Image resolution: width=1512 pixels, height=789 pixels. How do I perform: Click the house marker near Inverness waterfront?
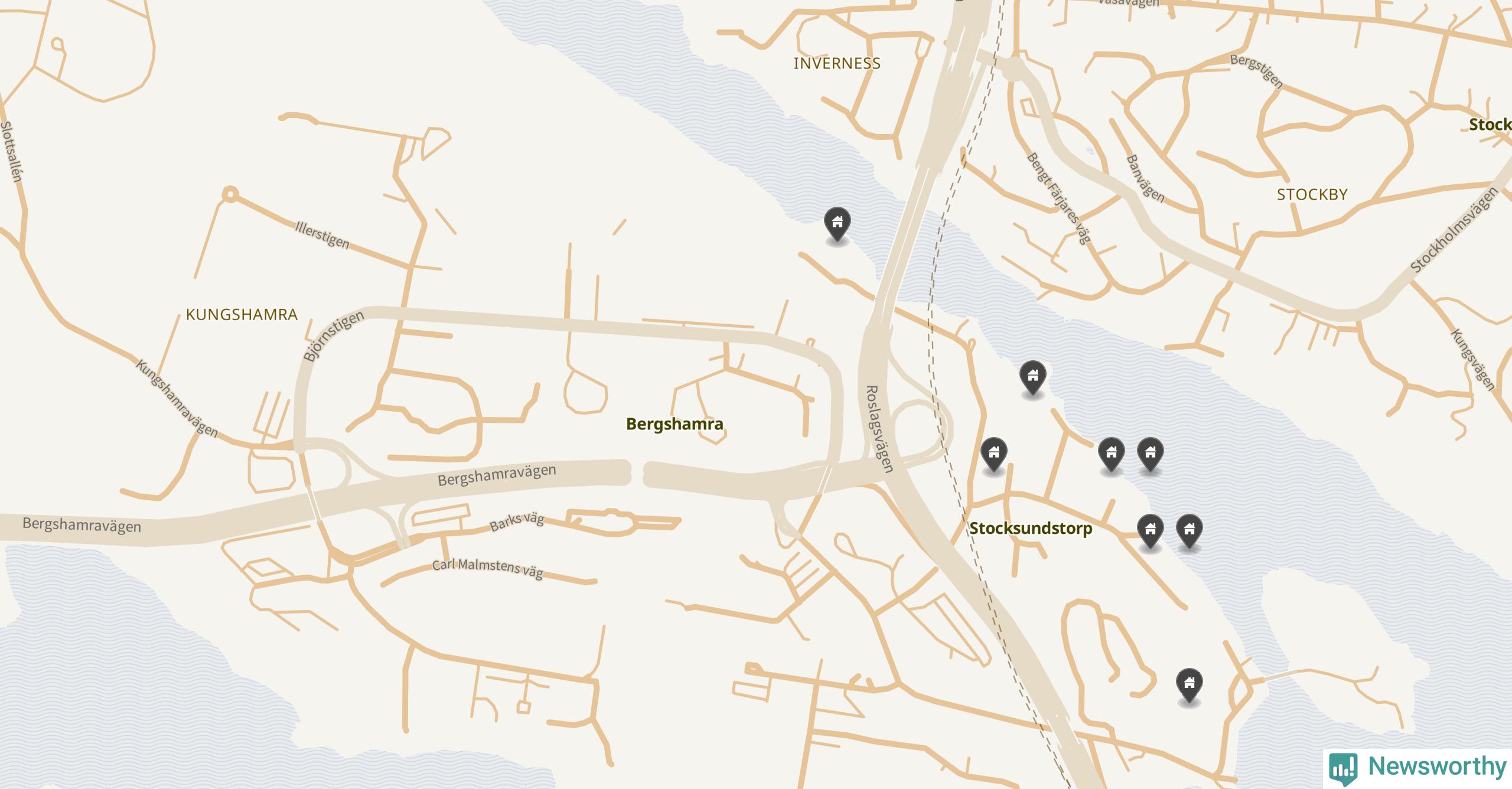click(837, 224)
